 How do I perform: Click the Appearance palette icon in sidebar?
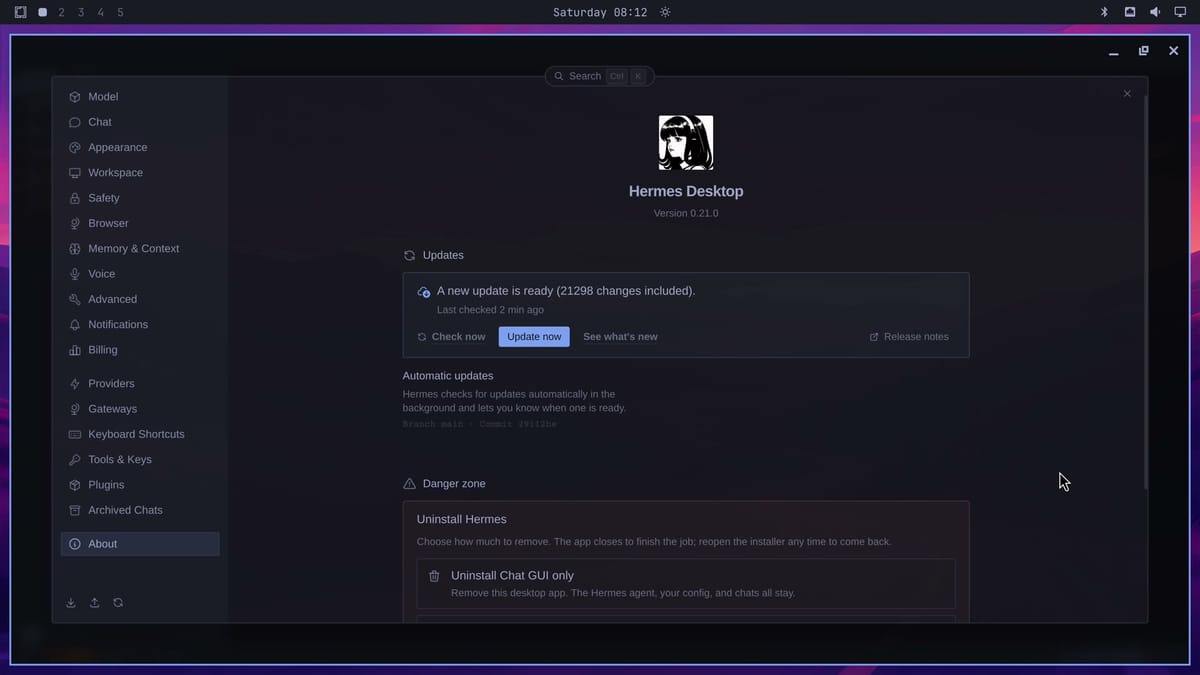(x=75, y=147)
